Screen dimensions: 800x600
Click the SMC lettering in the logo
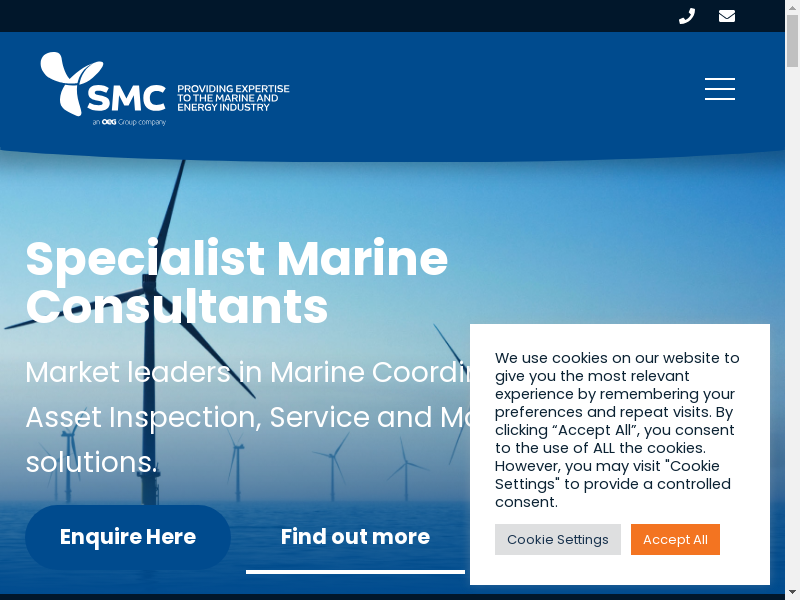point(127,98)
